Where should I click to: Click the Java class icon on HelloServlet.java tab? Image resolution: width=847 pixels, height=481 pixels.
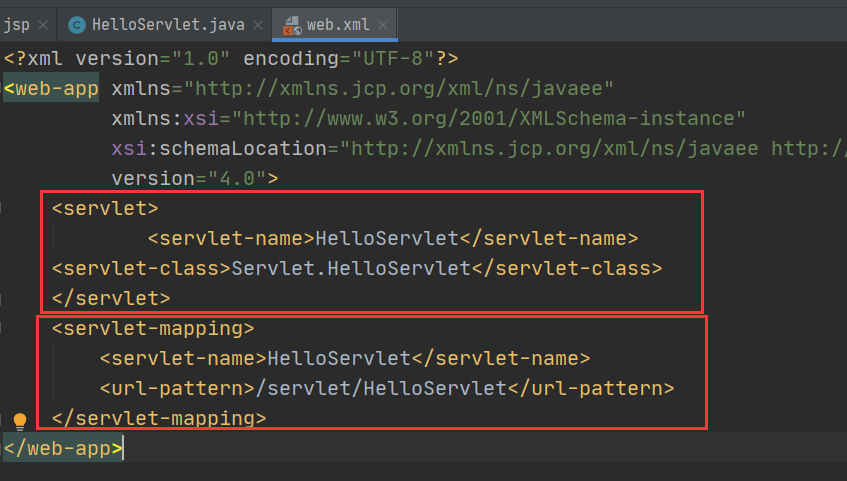(77, 25)
